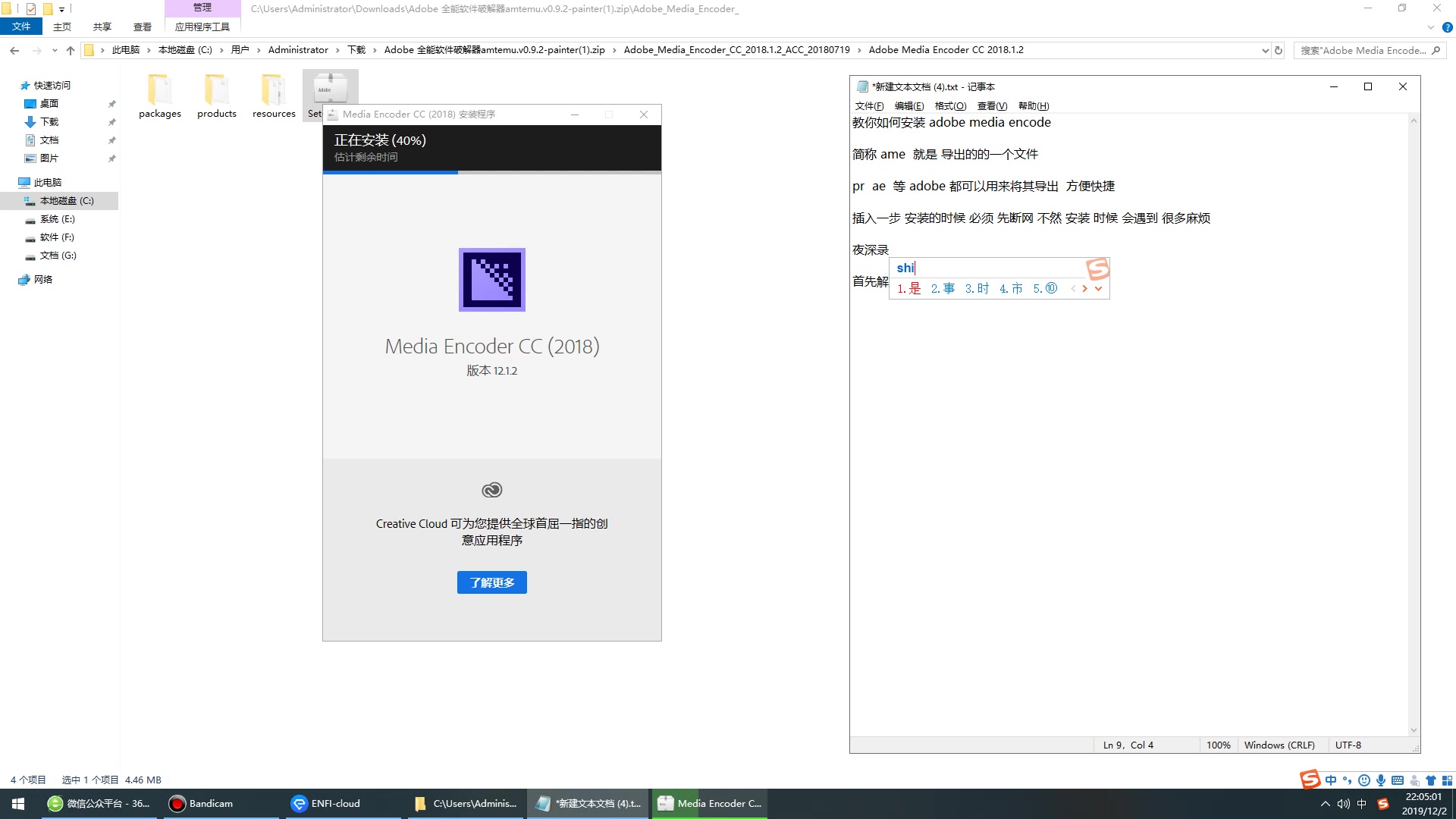
Task: Switch to the Media Encoder installer in the taskbar
Action: pyautogui.click(x=709, y=804)
